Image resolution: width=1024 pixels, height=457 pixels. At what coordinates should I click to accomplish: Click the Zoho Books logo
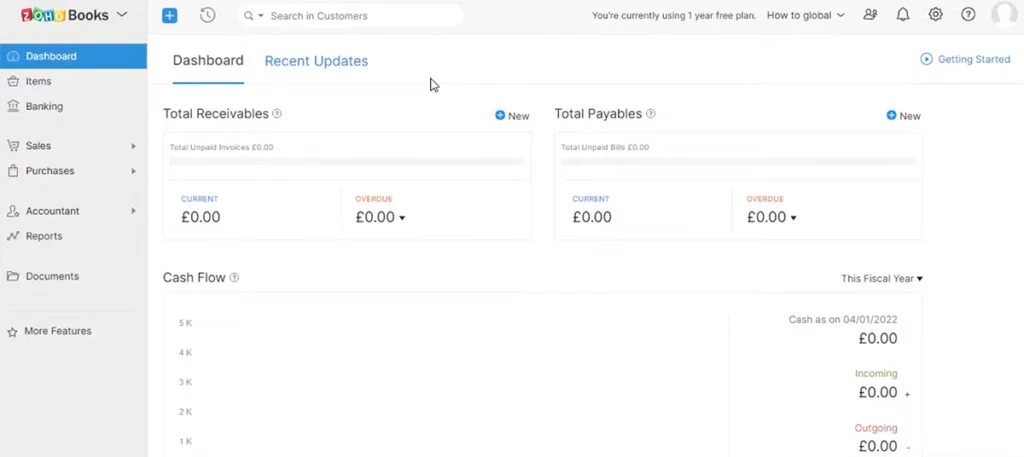[65, 15]
